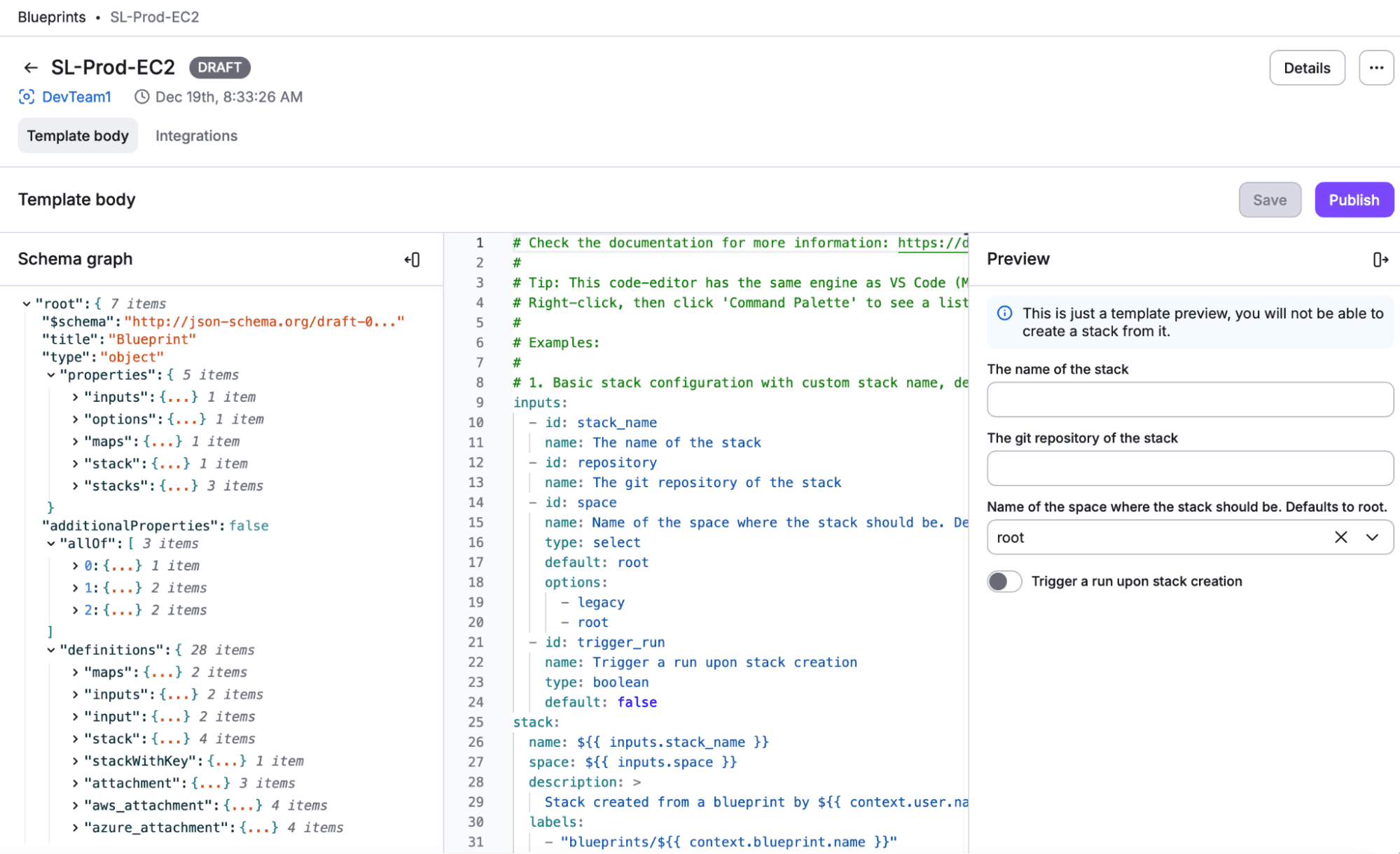Click the clock icon beside the date
This screenshot has height=854, width=1400.
tap(142, 97)
